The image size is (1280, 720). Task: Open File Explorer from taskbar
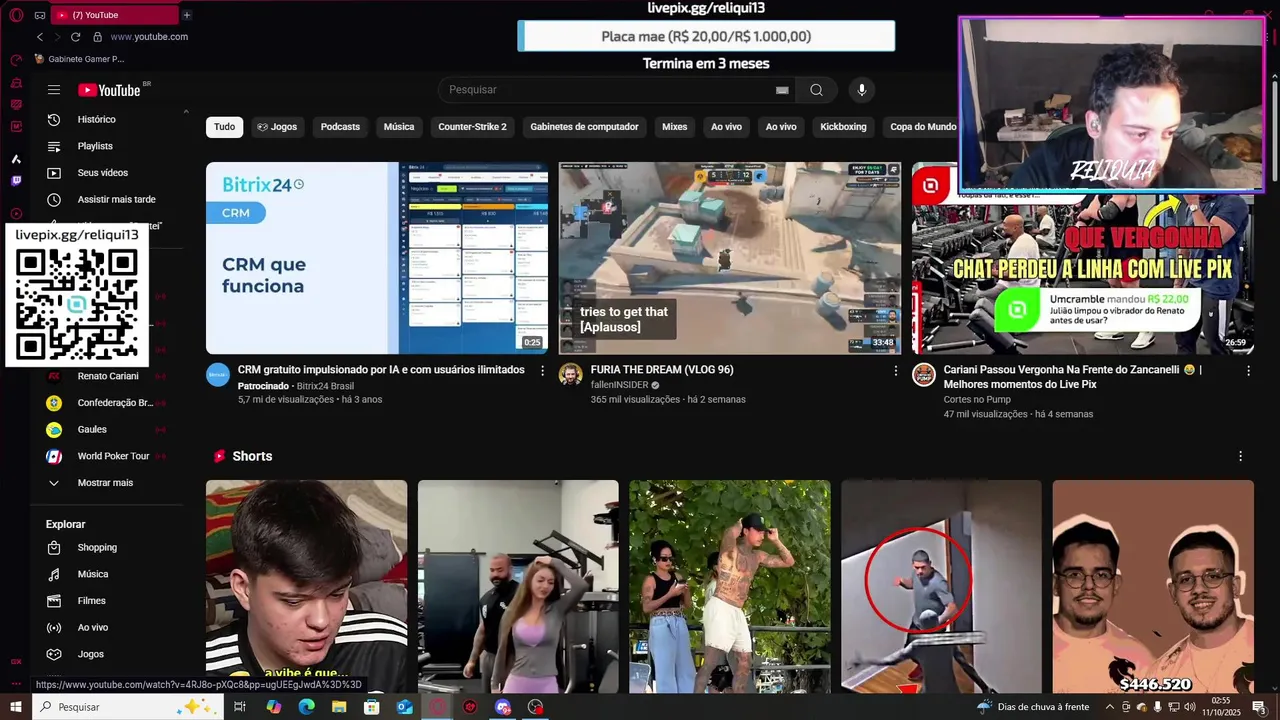pyautogui.click(x=339, y=707)
